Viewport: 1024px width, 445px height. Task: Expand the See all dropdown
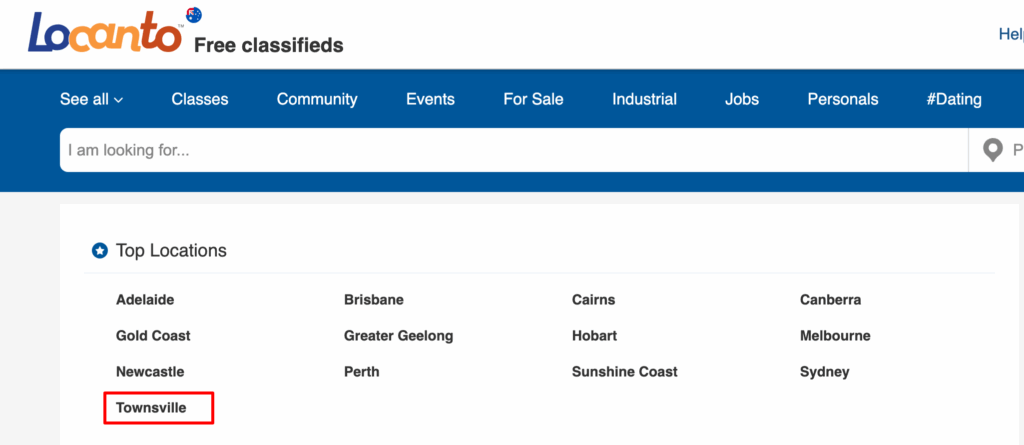[91, 99]
